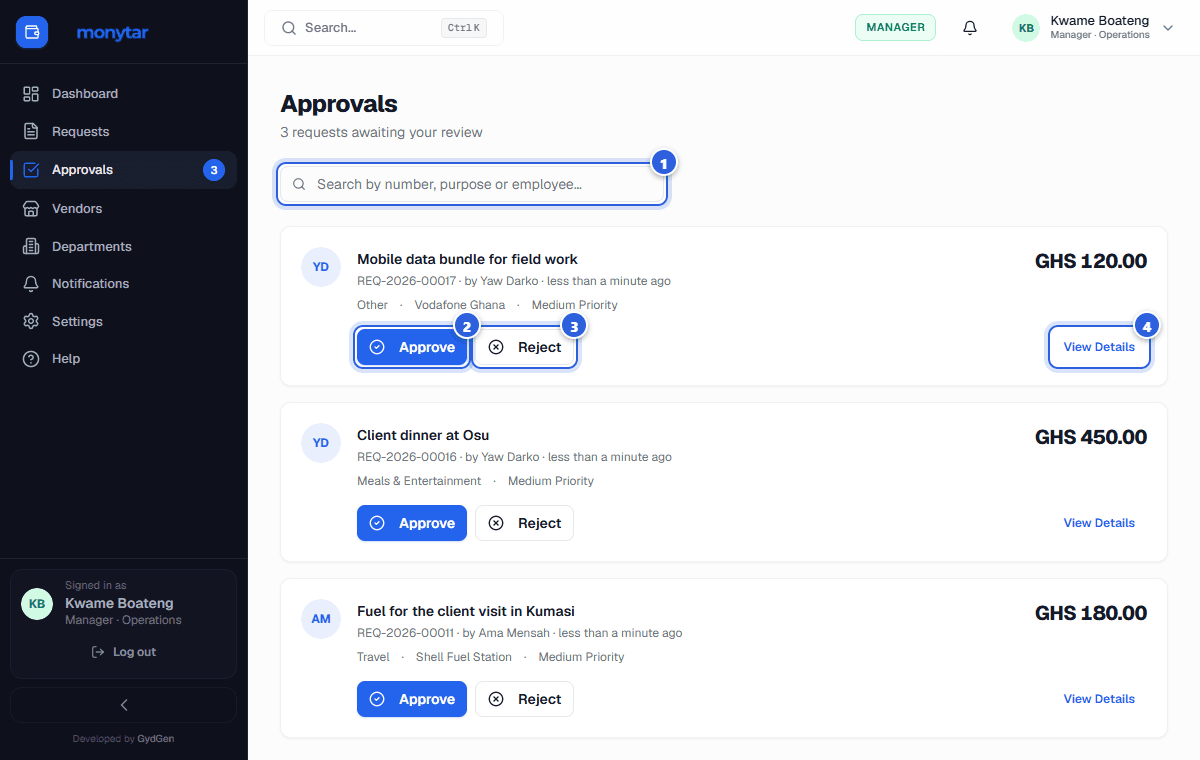Click the Approvals page heading
The image size is (1200, 760).
tap(339, 104)
